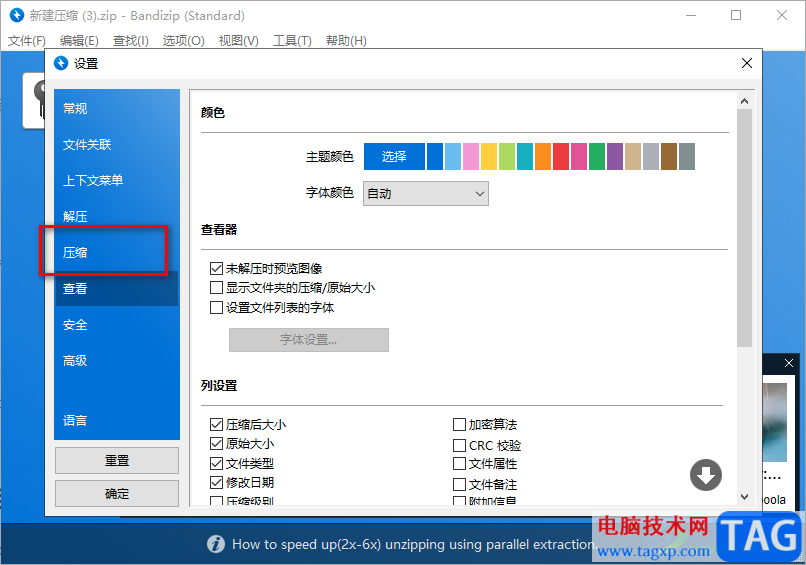Enable CRC check column checkbox
This screenshot has width=806, height=565.
[459, 445]
